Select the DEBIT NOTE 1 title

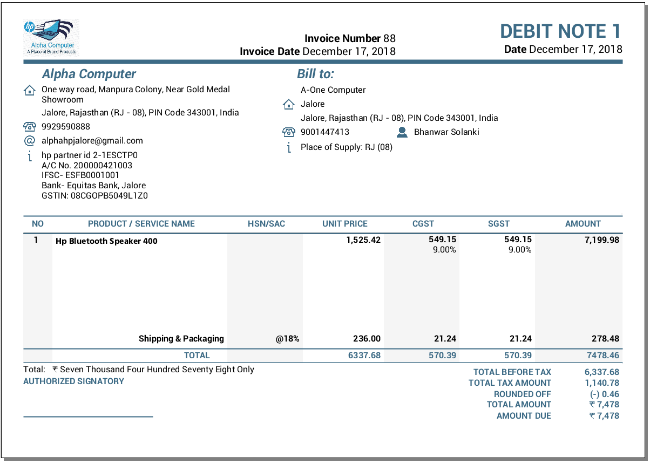point(560,31)
